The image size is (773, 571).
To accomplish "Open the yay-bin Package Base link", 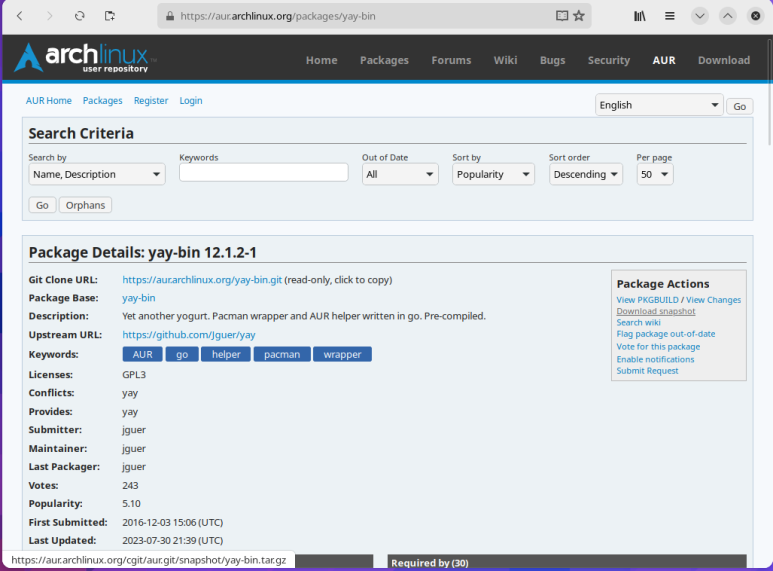I will point(139,298).
